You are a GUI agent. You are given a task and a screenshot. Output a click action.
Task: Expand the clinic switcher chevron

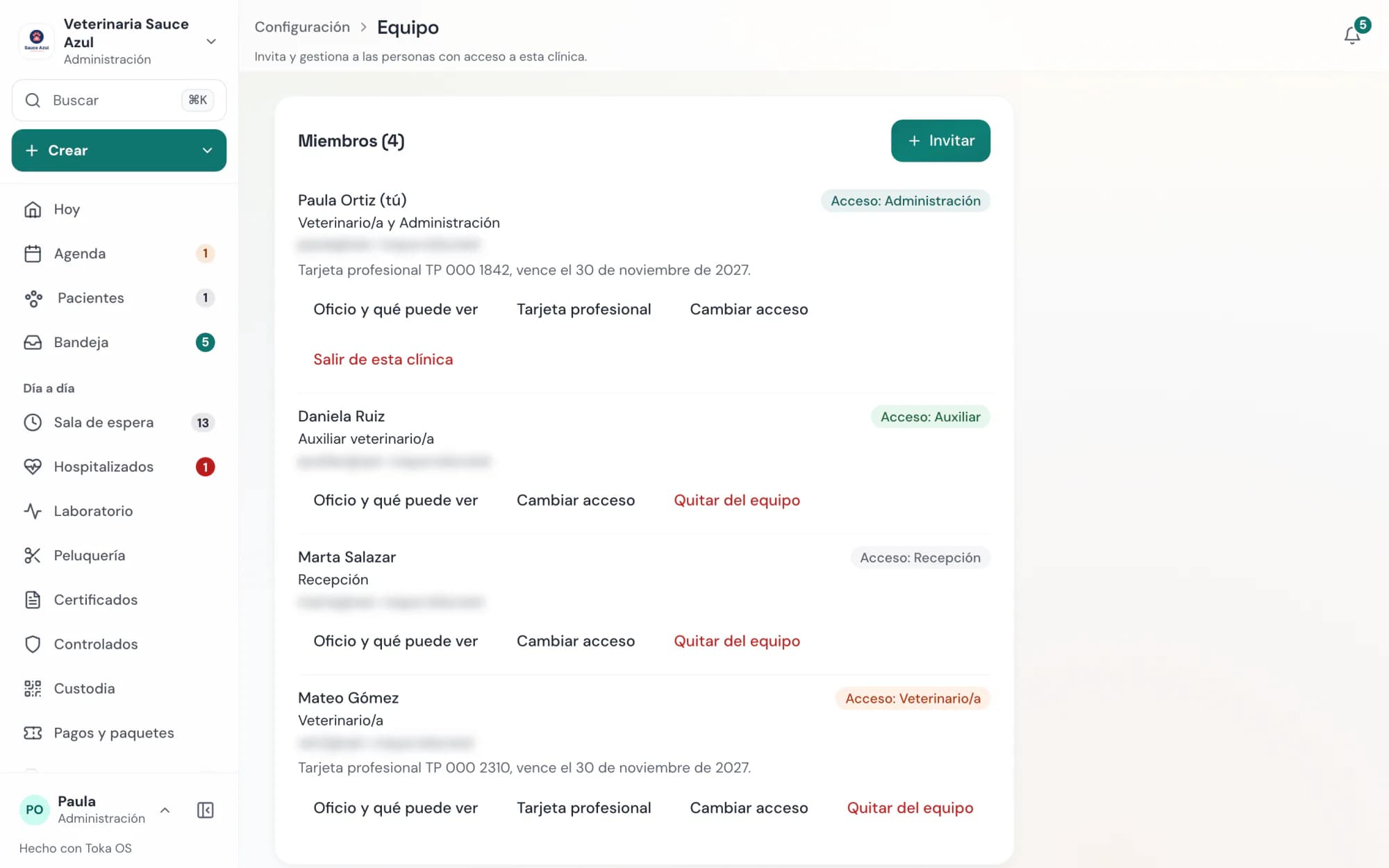tap(211, 42)
